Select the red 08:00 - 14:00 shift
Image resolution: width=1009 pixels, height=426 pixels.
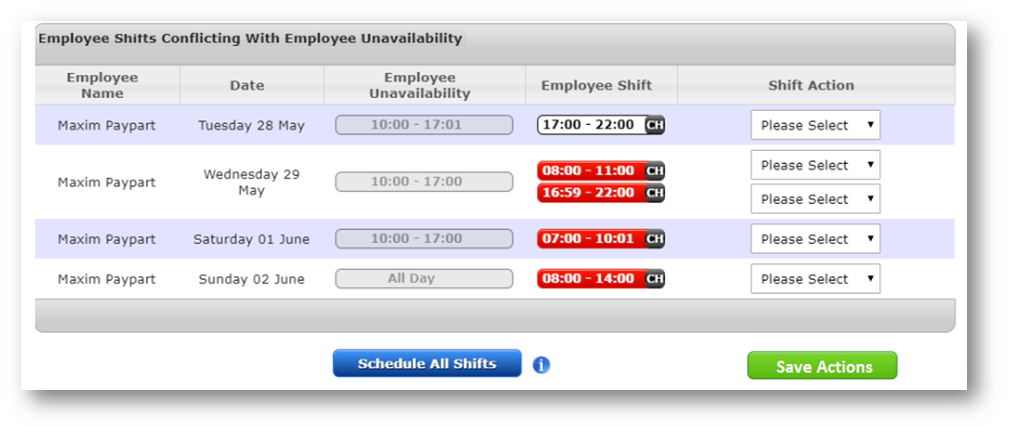[x=591, y=279]
